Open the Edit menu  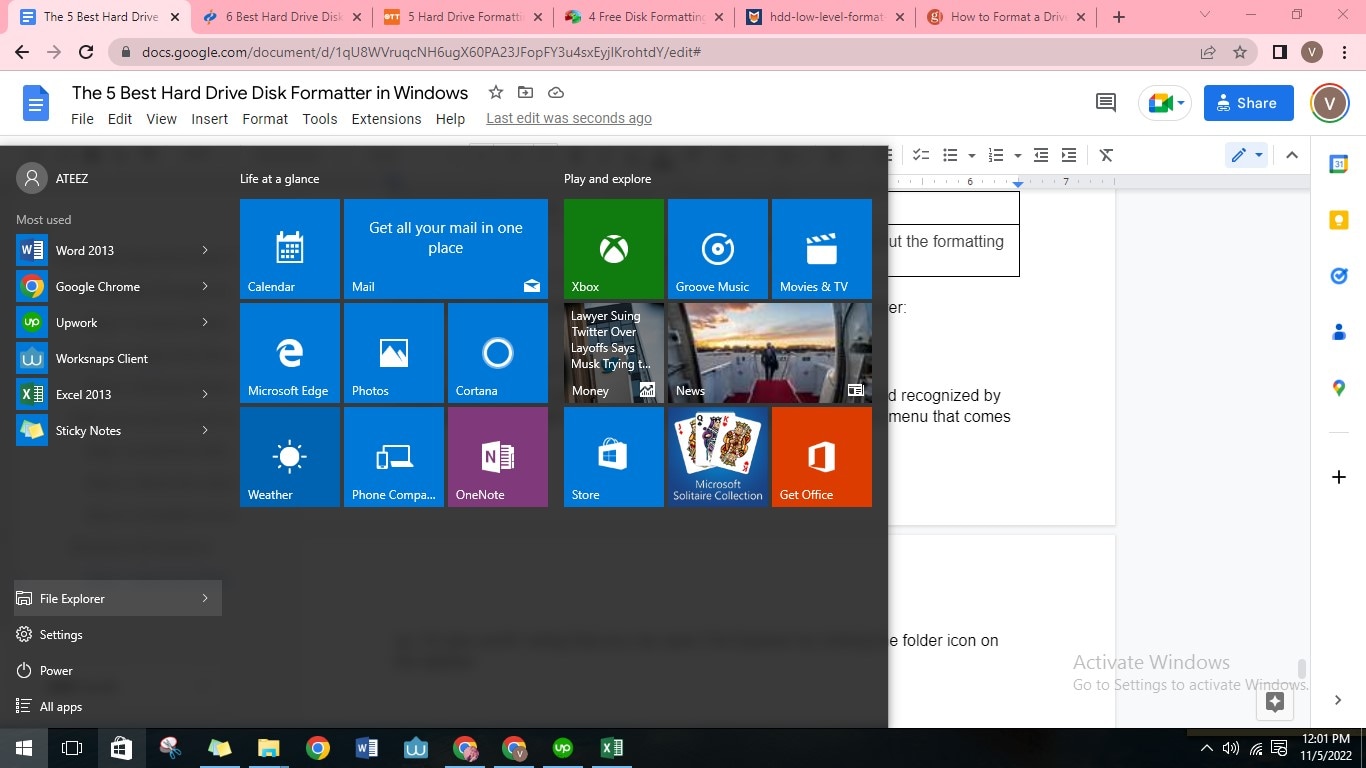click(120, 118)
